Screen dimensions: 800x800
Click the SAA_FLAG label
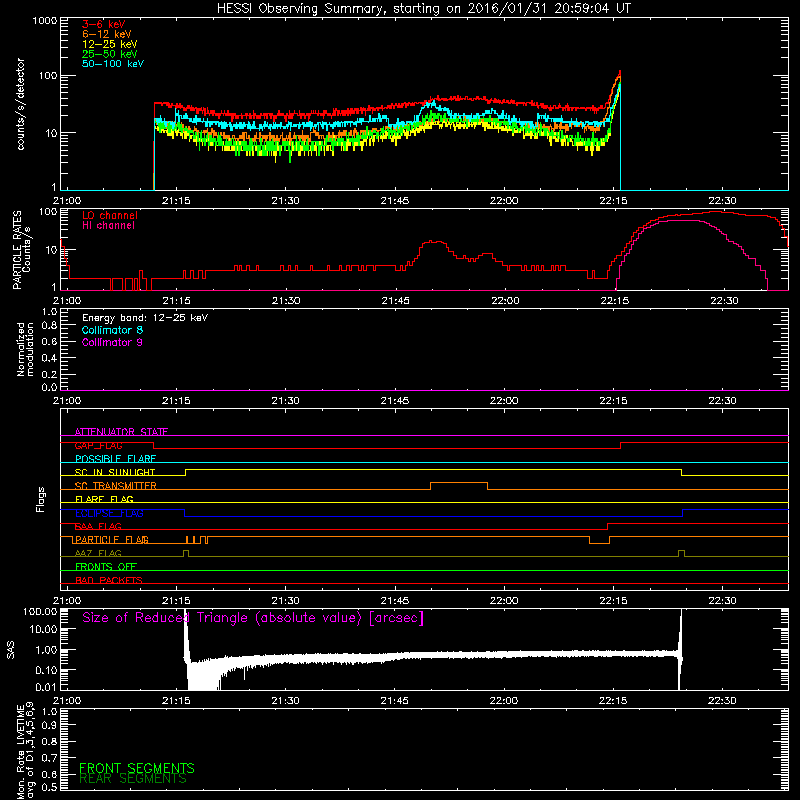[98, 527]
